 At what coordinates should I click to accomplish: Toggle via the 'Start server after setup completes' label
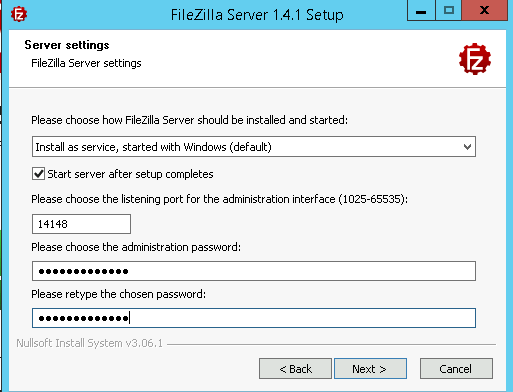pos(130,174)
